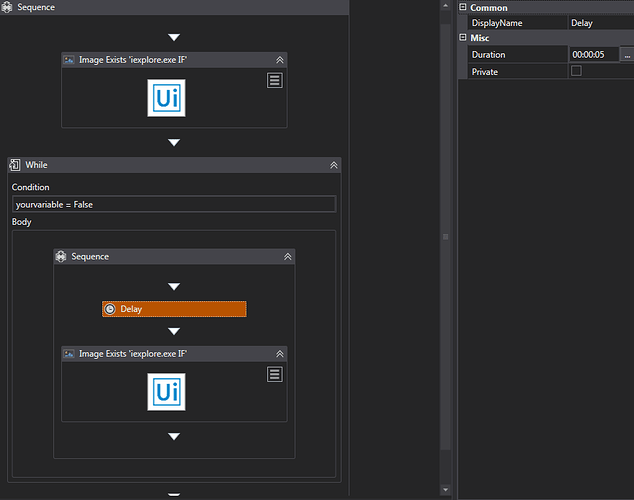Viewport: 634px width, 500px height.
Task: Click the UiPath image thumbnail in the first Image Exists
Action: click(x=166, y=98)
